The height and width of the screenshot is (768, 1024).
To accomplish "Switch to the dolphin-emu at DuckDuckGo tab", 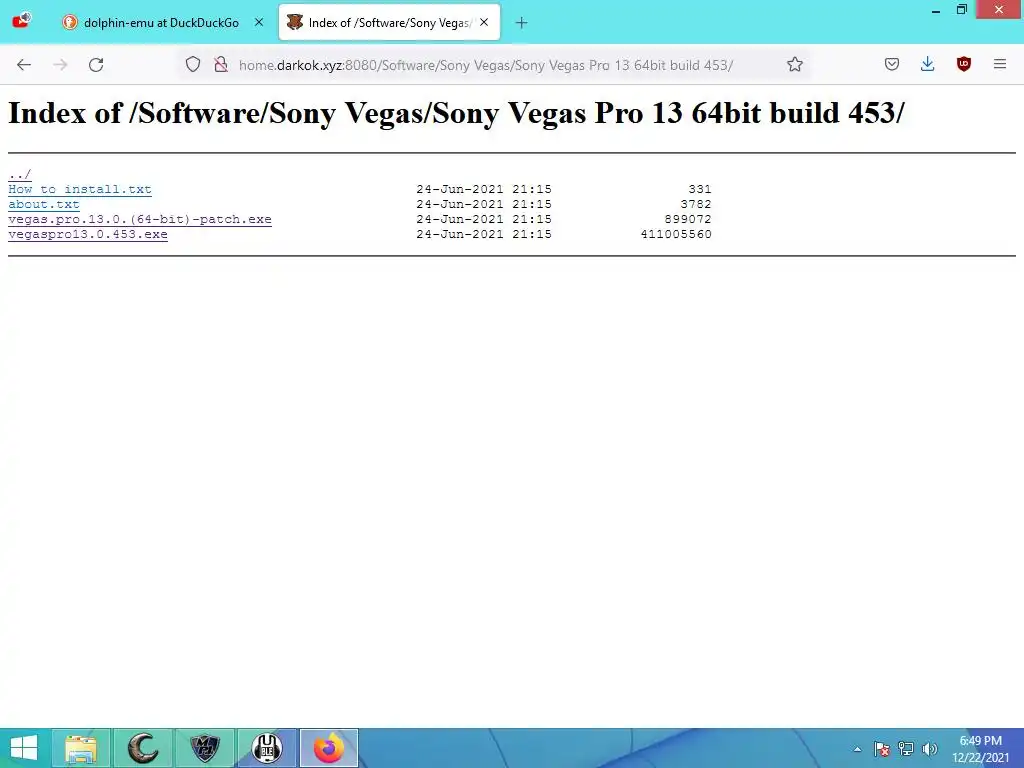I will [161, 23].
